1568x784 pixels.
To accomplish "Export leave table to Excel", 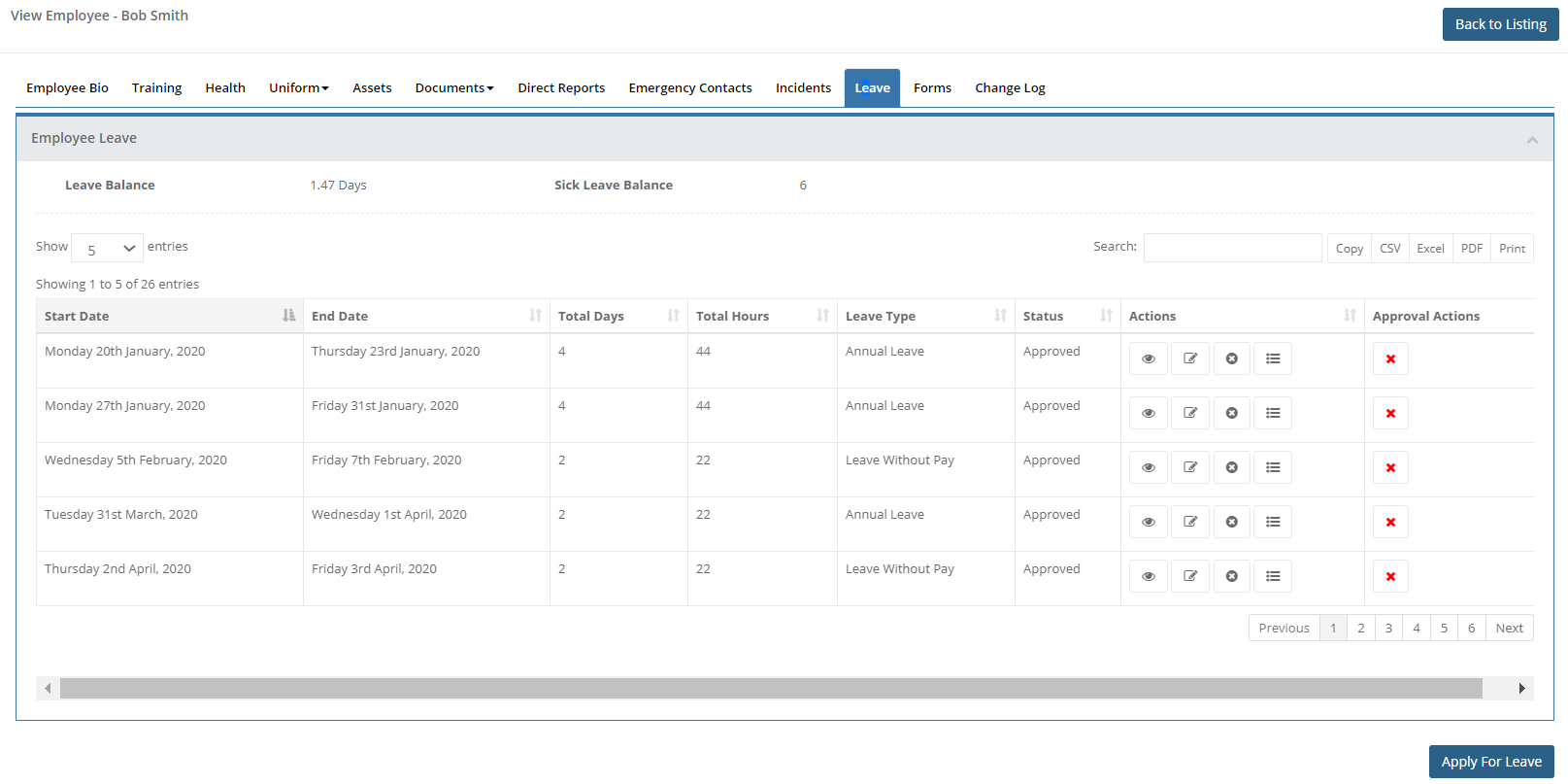I will pyautogui.click(x=1430, y=249).
